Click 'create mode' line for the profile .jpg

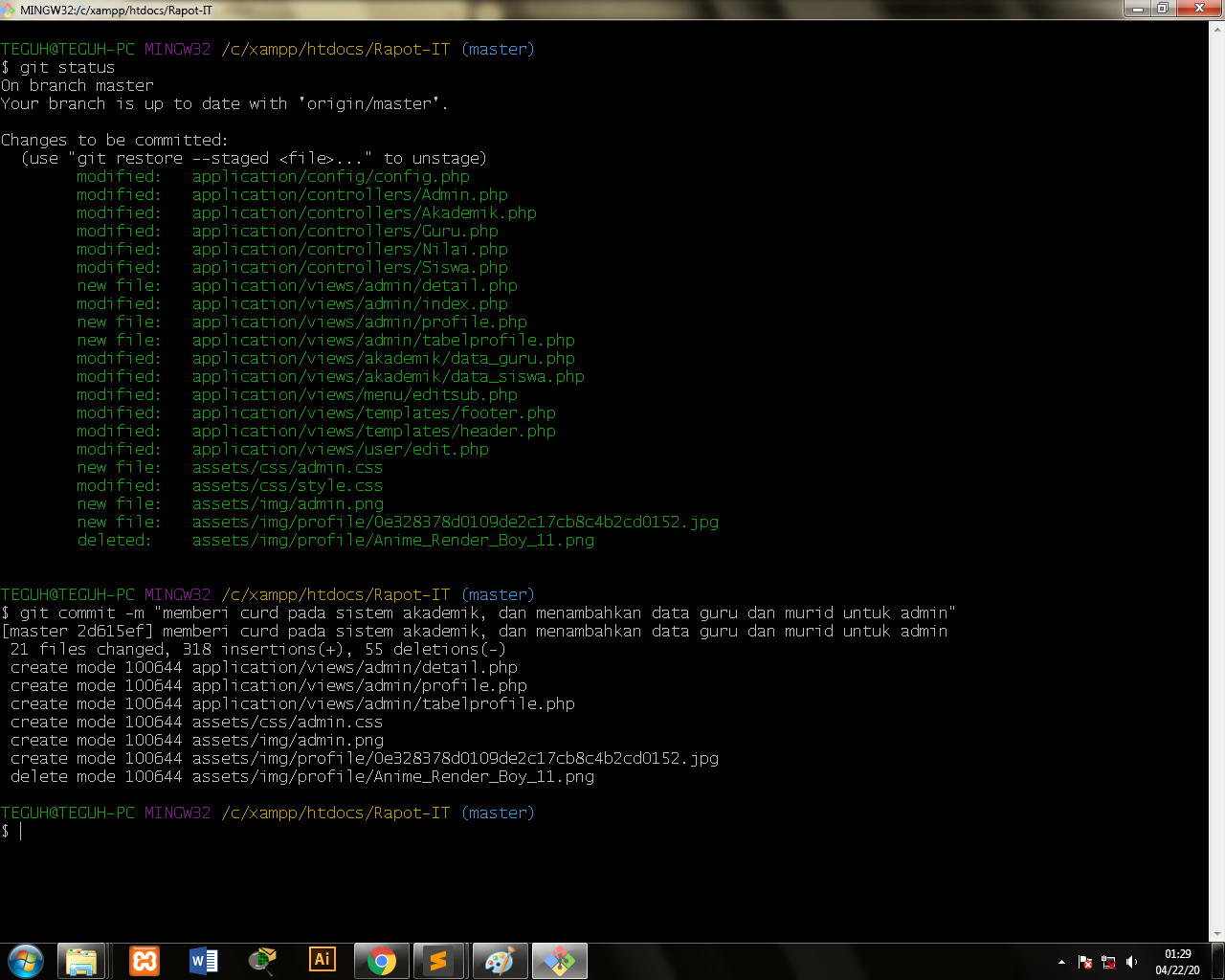pos(365,759)
